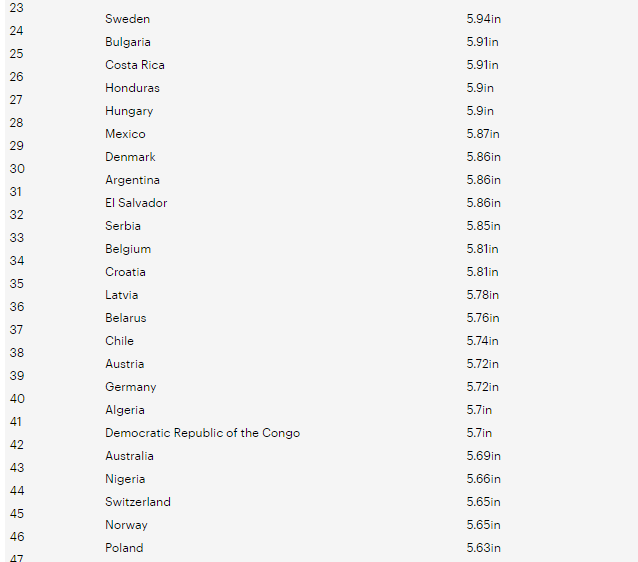Select Denmark in the table
The height and width of the screenshot is (562, 638).
coord(130,157)
